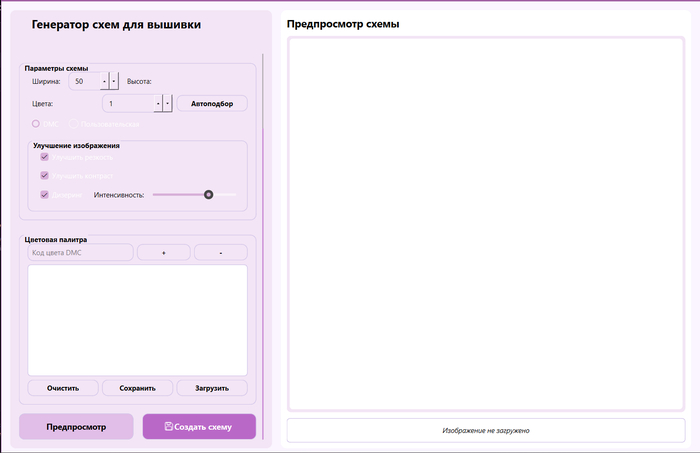
Task: Toggle the Улучшить резкость checkbox
Action: tap(44, 157)
